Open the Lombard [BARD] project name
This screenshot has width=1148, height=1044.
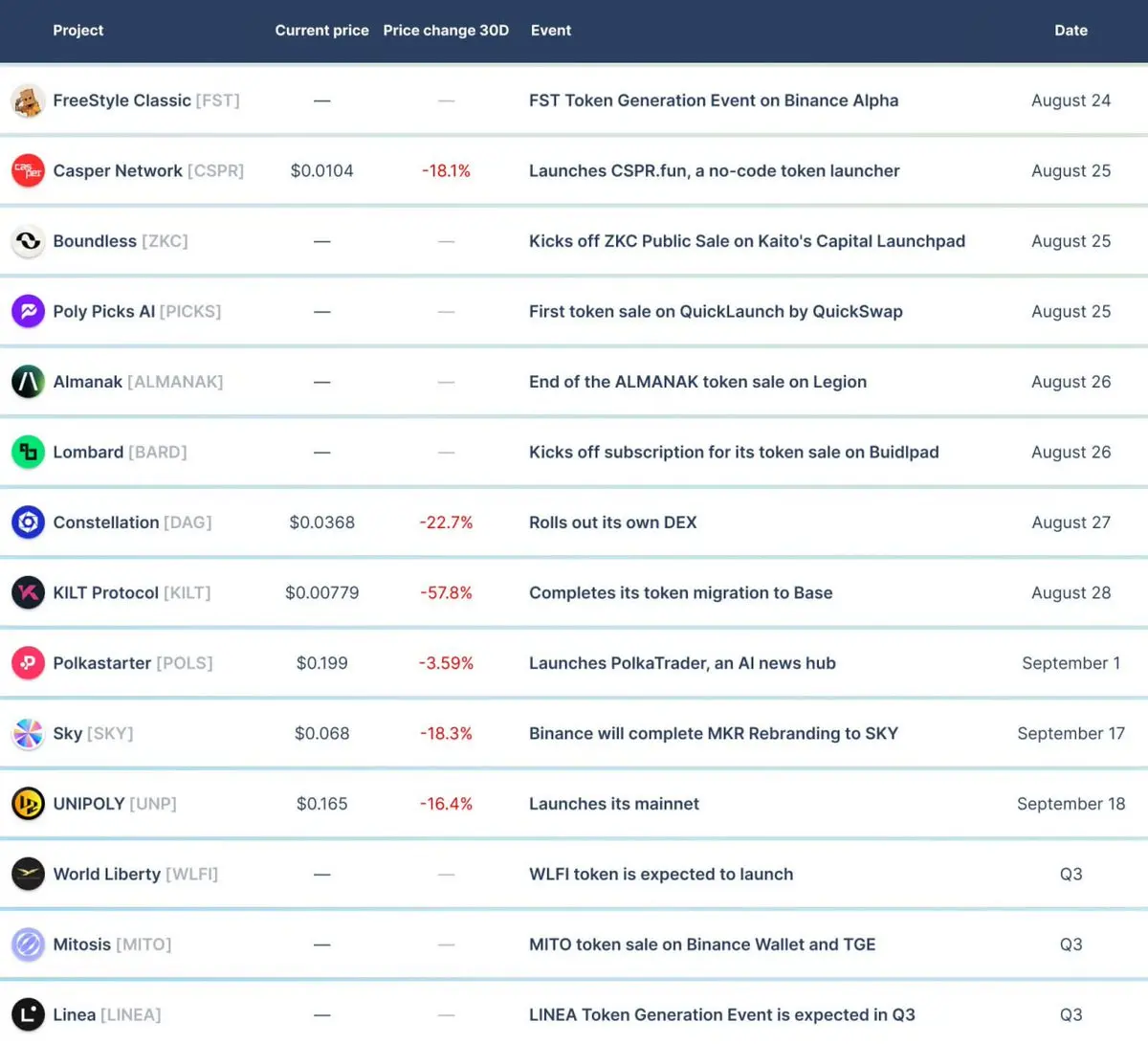point(120,452)
